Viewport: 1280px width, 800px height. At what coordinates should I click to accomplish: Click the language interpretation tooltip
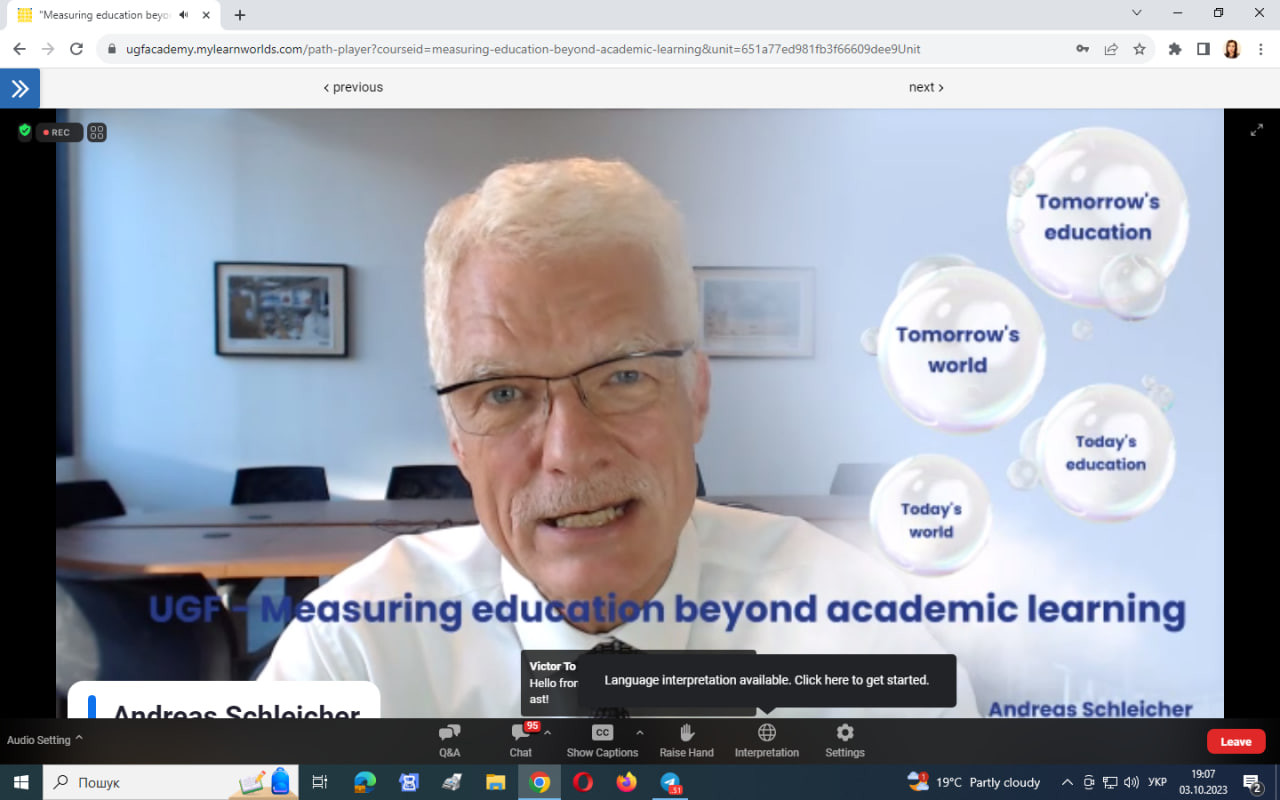767,680
